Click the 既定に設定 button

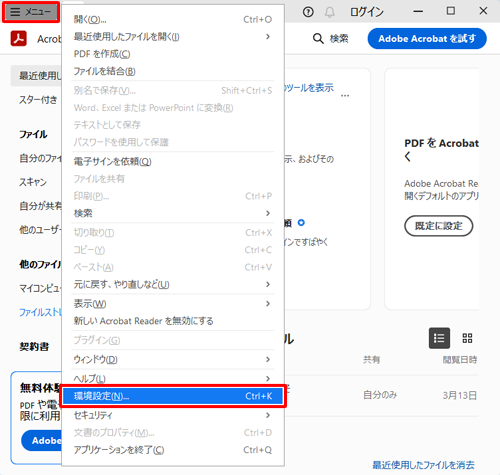438,226
